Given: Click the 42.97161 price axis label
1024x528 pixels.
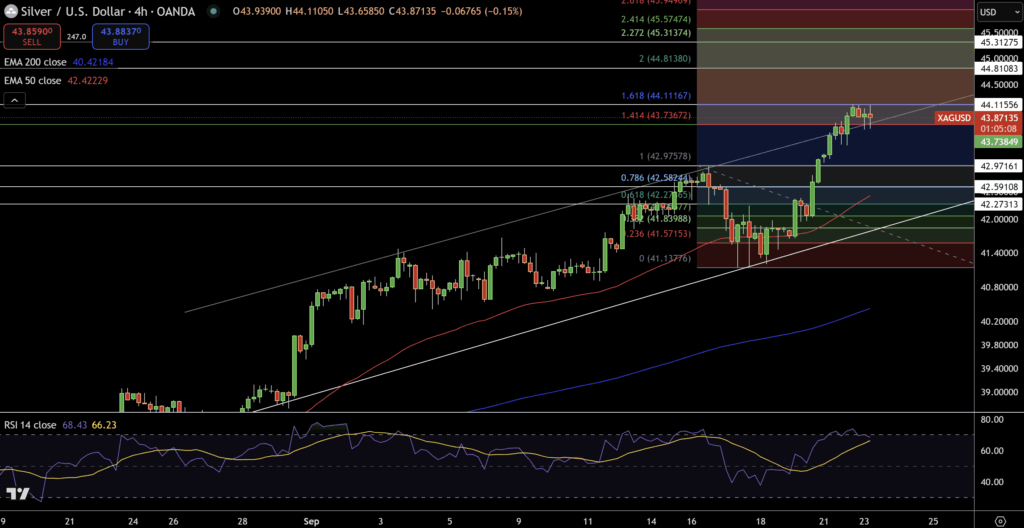Looking at the screenshot, I should coord(999,165).
